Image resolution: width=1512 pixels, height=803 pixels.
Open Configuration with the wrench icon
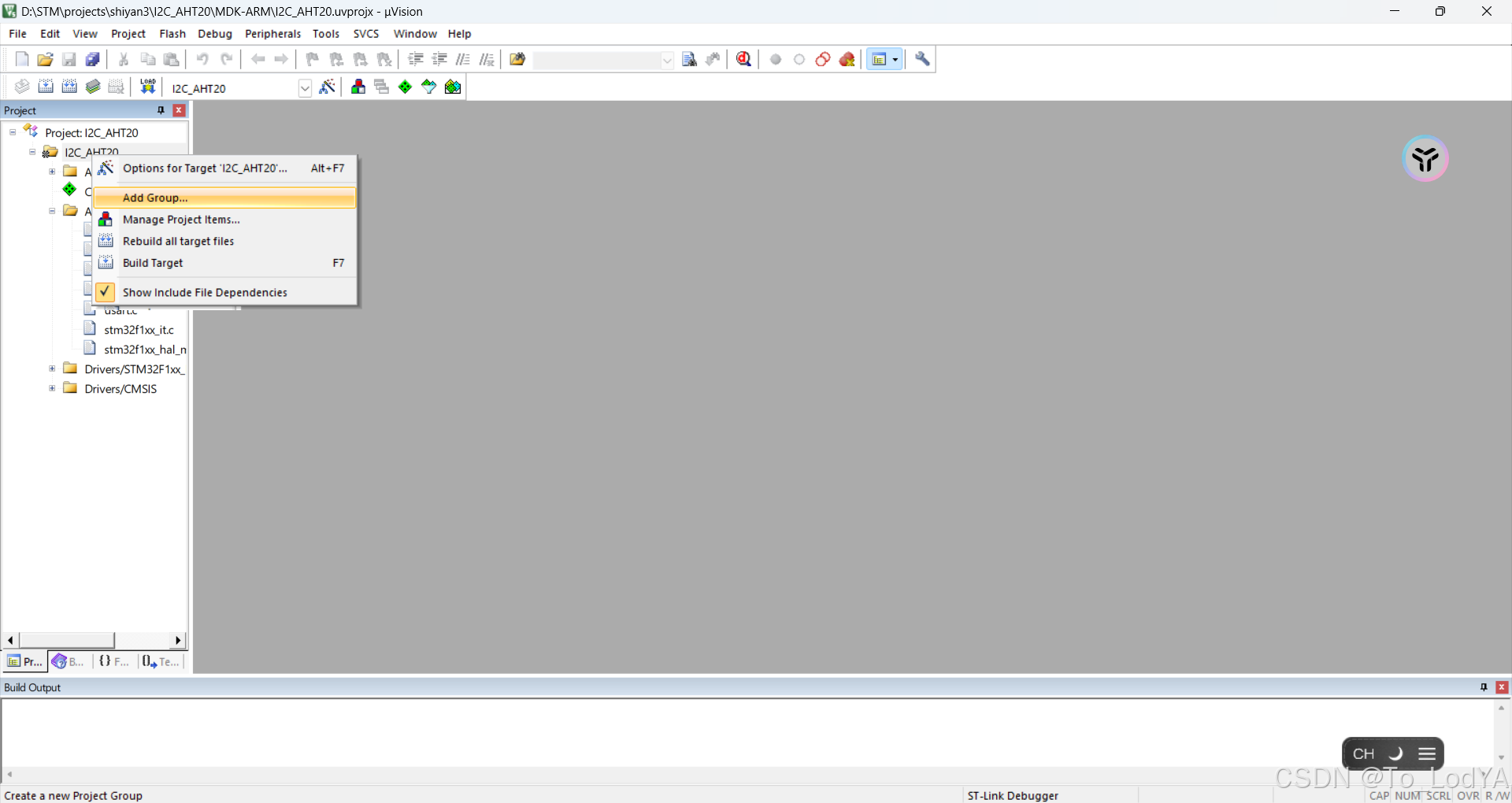click(922, 59)
